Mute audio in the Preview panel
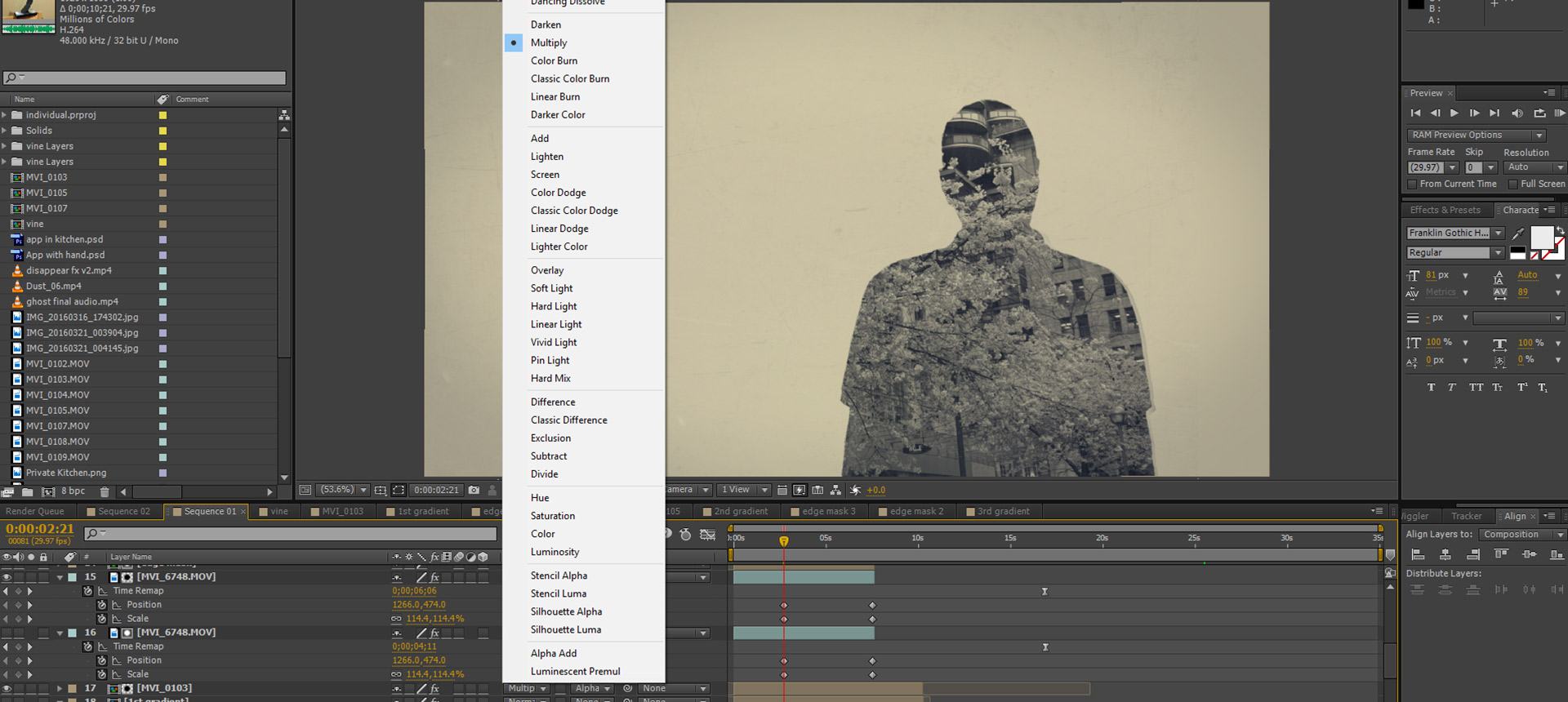The height and width of the screenshot is (702, 1568). (1517, 113)
